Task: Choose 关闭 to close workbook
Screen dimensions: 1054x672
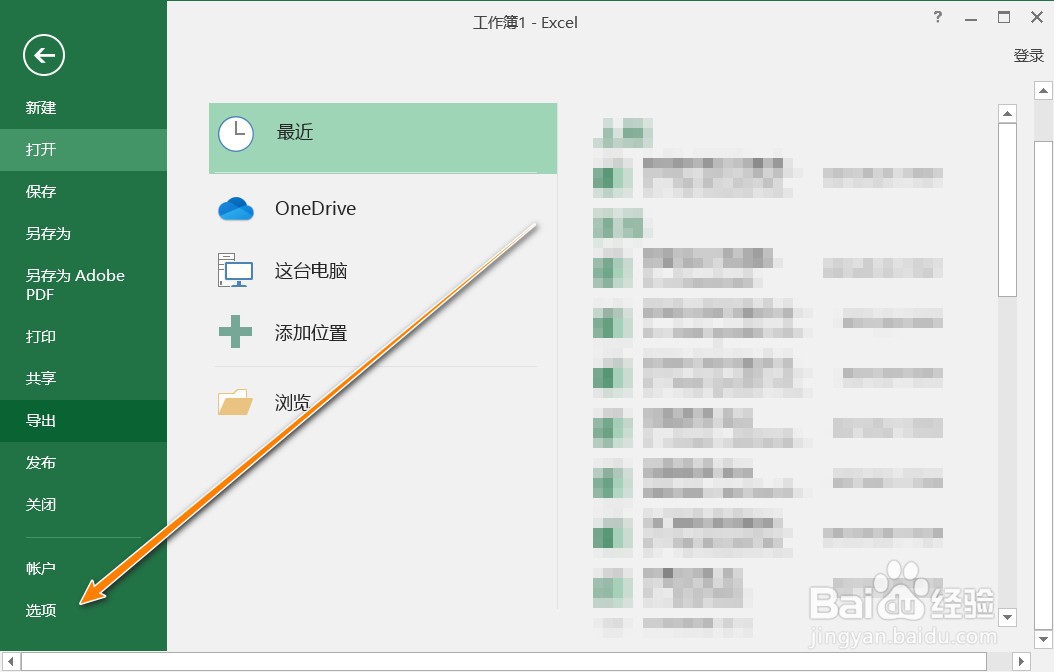Action: point(83,505)
